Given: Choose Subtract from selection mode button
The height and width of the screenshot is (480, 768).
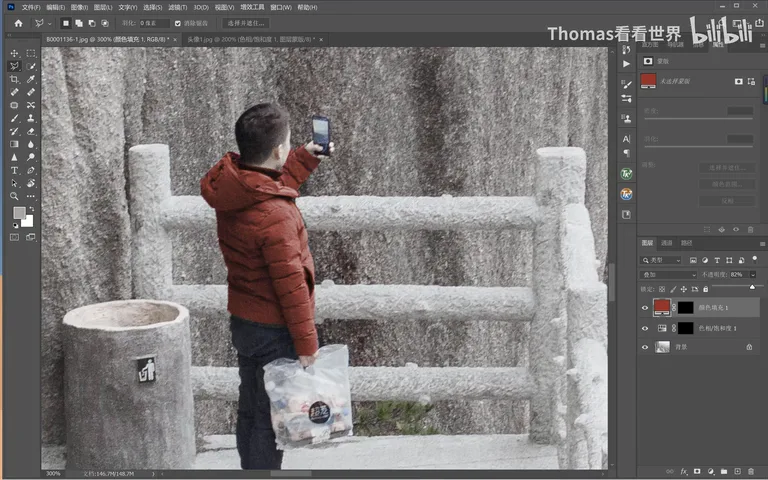Looking at the screenshot, I should click(x=92, y=23).
